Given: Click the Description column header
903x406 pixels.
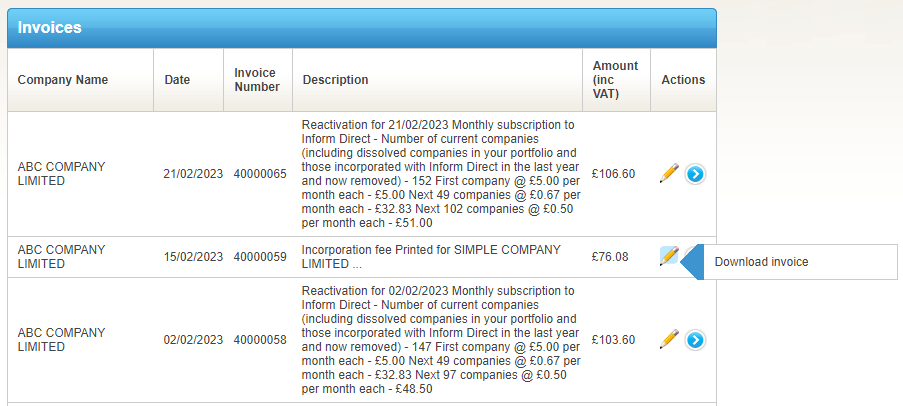Looking at the screenshot, I should [336, 80].
